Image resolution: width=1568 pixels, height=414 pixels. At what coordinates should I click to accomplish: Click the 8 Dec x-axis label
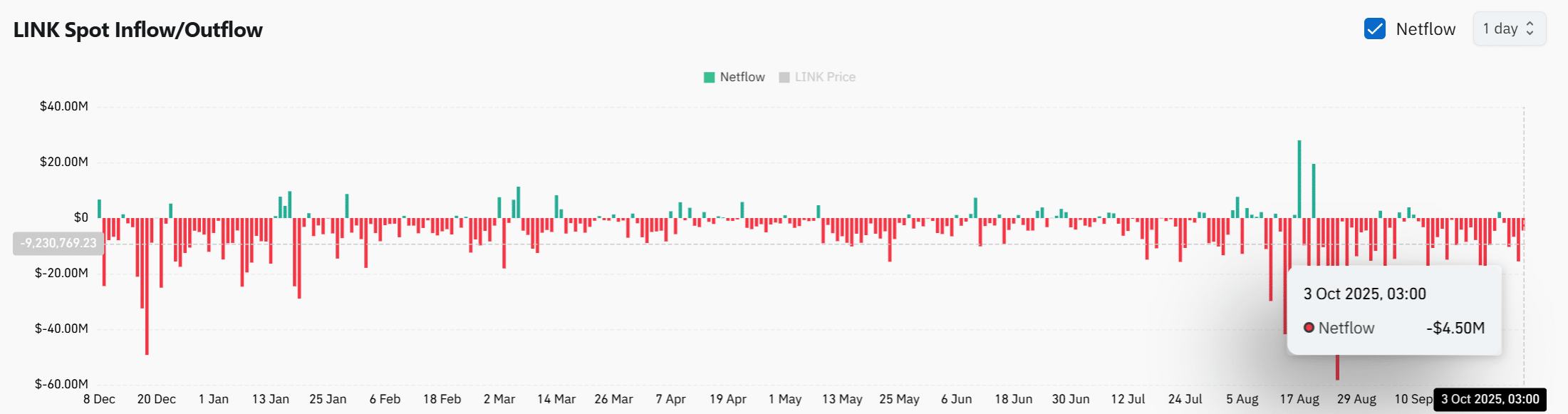pos(99,399)
